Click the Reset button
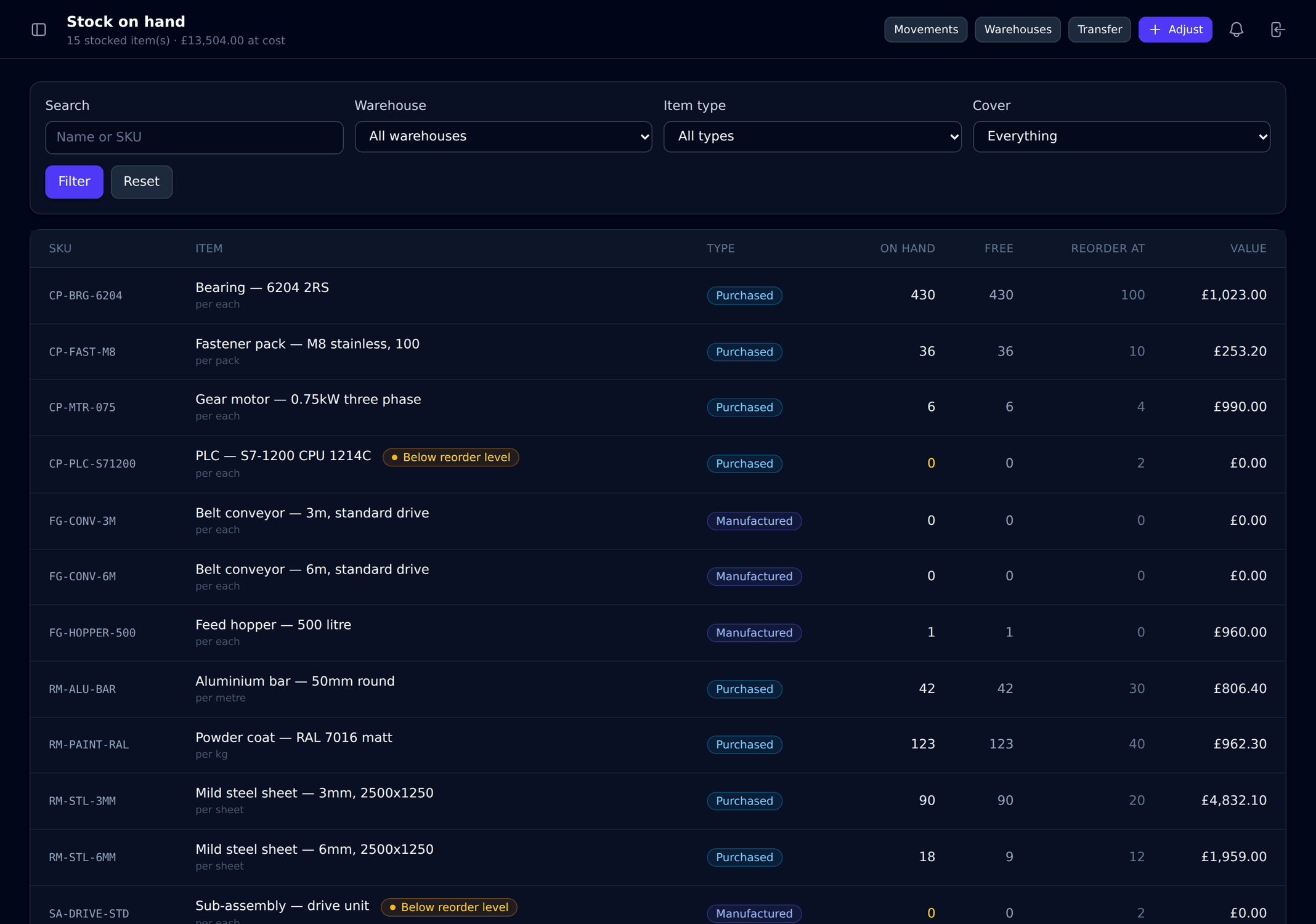The image size is (1316, 924). click(142, 182)
